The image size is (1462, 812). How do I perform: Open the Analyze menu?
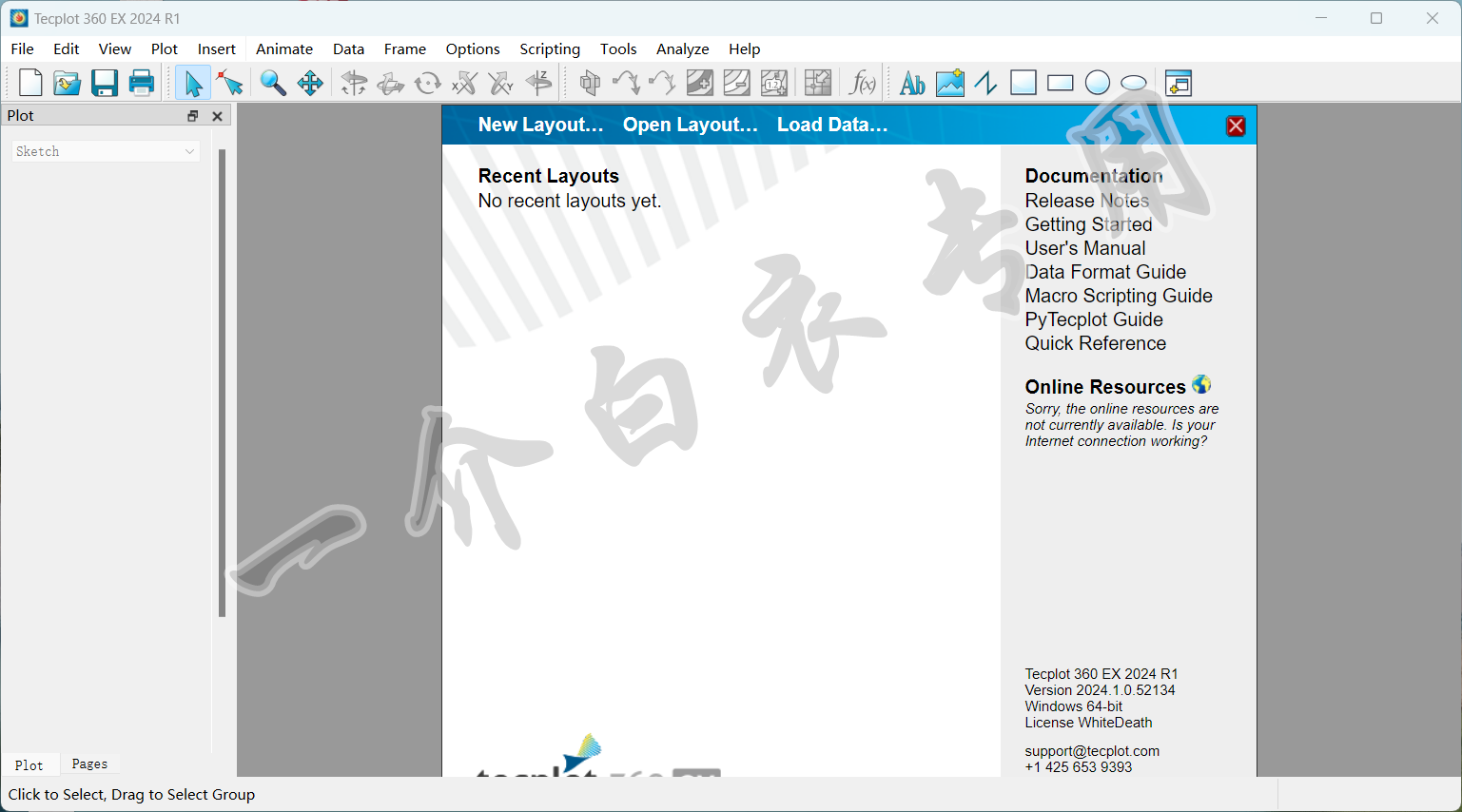(683, 49)
